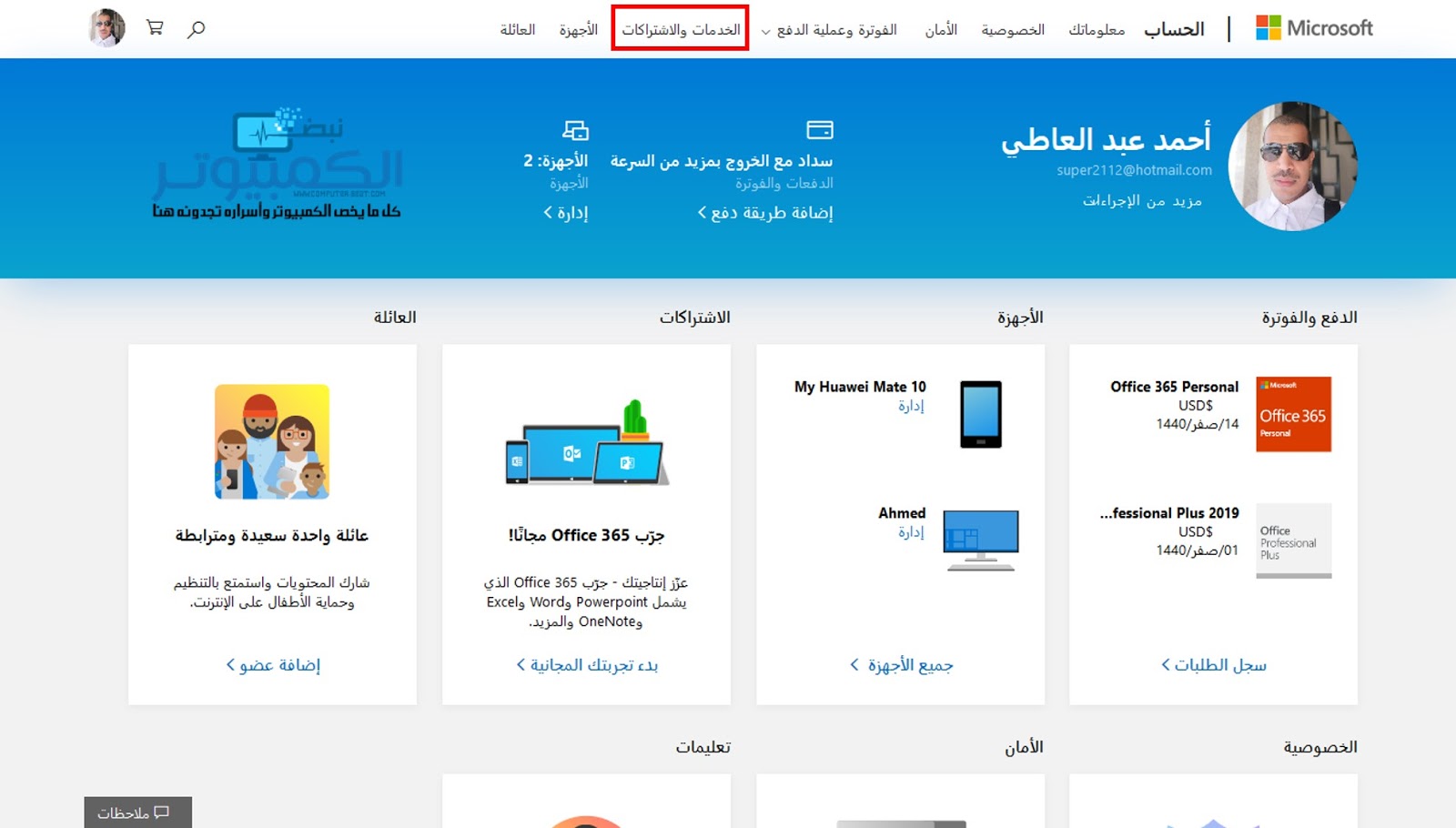
Task: Select الأمان in the navigation menu
Action: (x=942, y=29)
